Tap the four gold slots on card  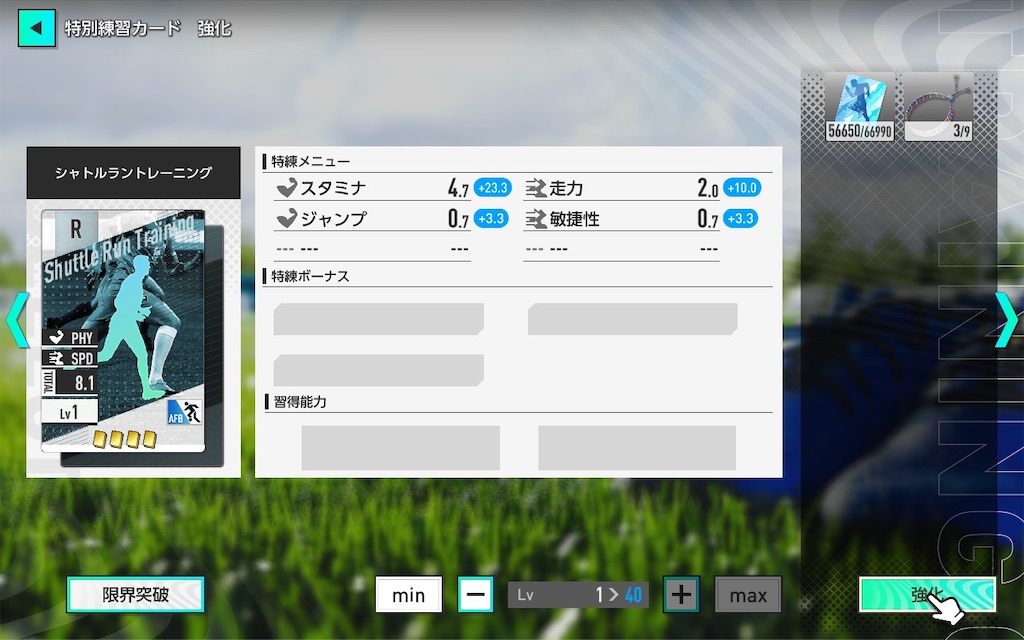coord(125,438)
